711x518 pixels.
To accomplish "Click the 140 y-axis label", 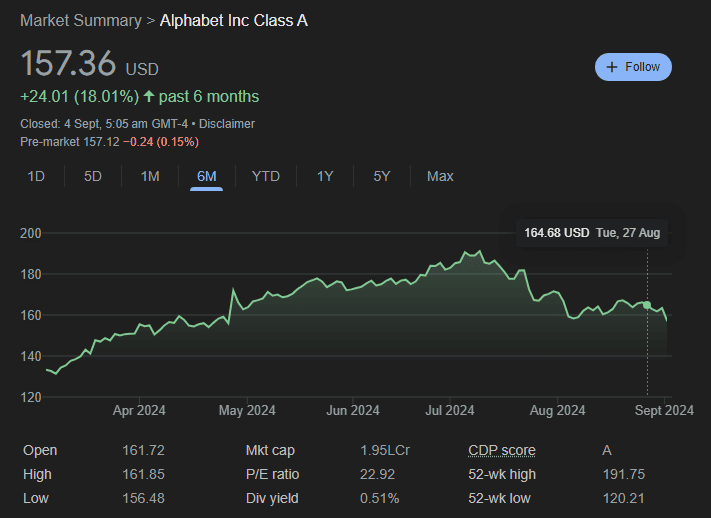I will tap(30, 357).
